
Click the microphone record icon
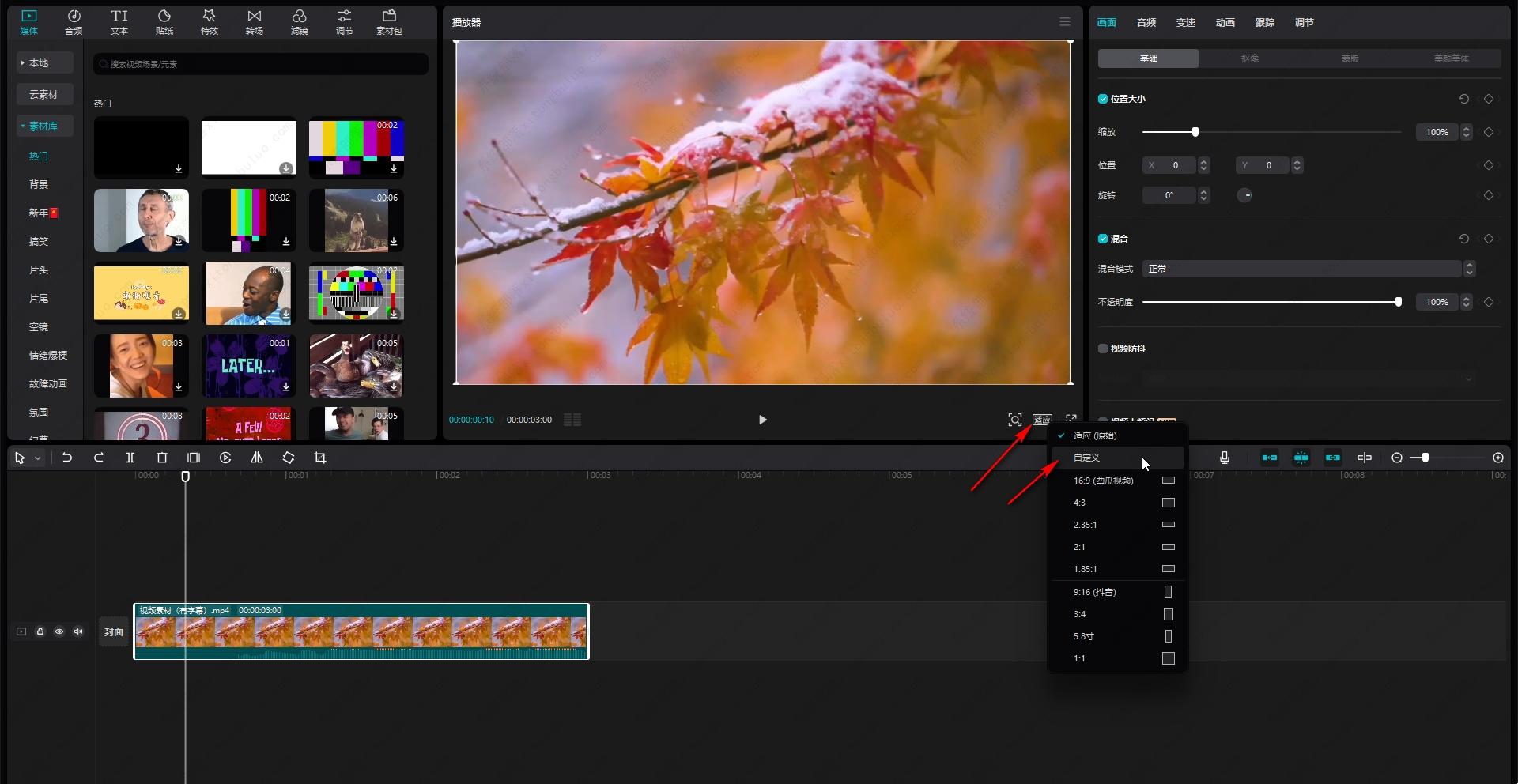click(x=1225, y=458)
